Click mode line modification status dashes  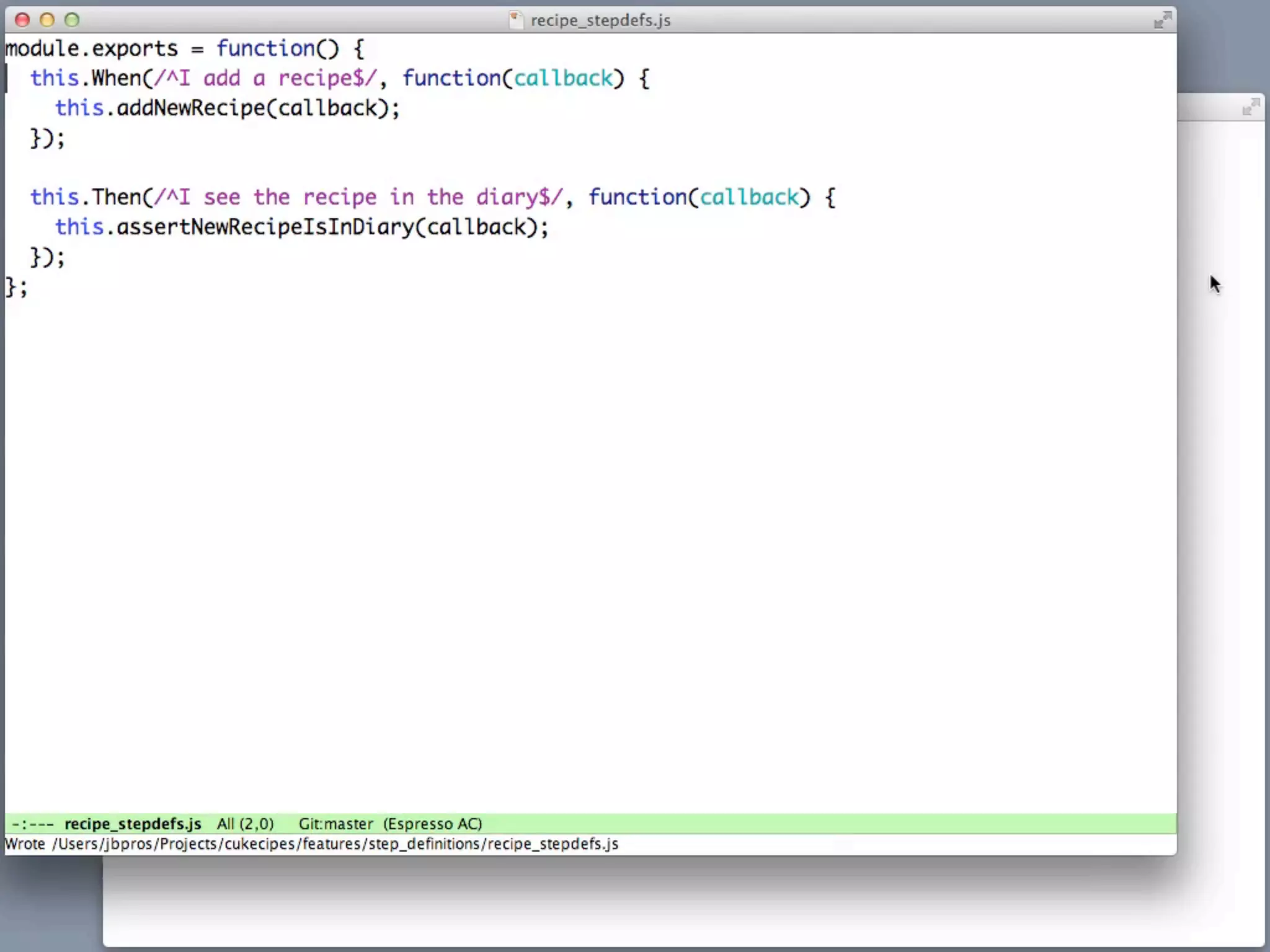tap(33, 824)
